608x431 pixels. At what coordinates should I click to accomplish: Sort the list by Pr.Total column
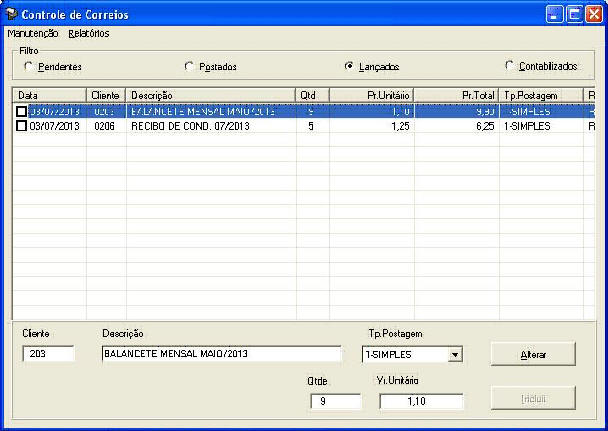[x=456, y=94]
